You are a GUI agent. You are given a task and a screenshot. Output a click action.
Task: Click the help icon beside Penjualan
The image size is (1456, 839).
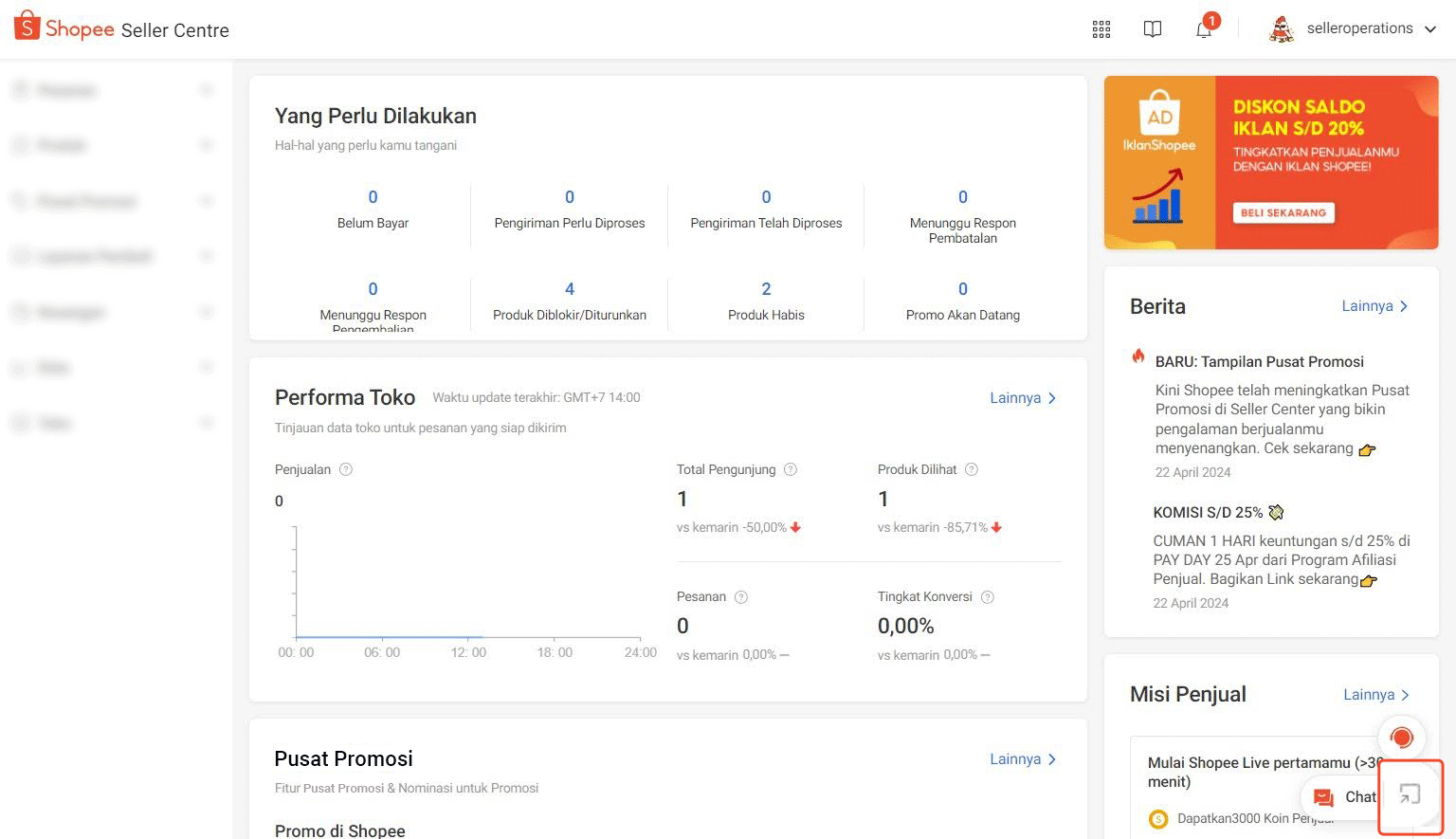pos(346,469)
